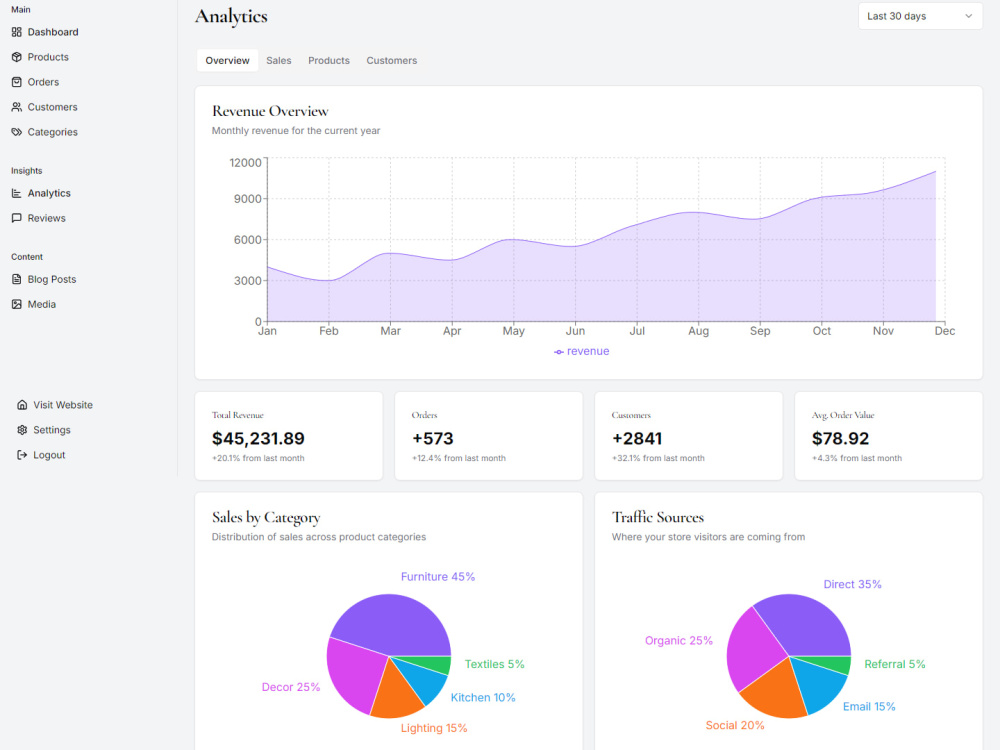Switch to the Overview tab

point(227,61)
